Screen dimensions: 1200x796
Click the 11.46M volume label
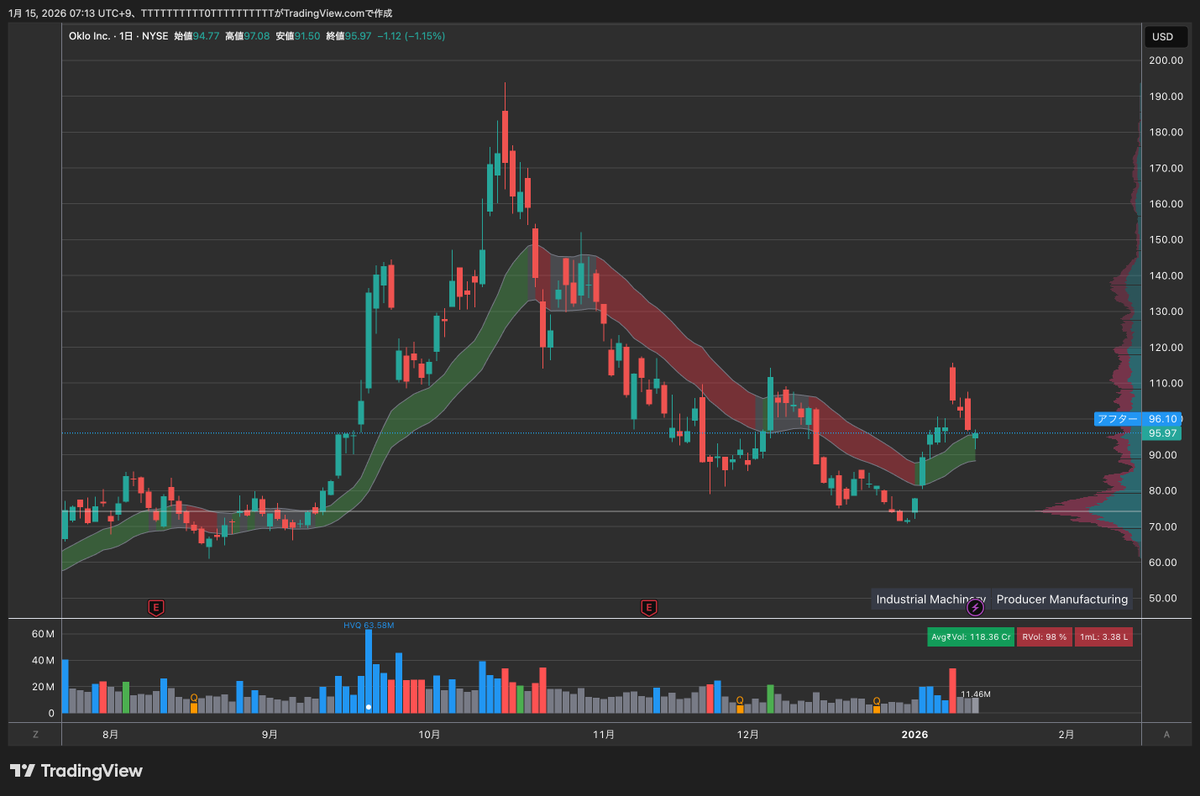click(975, 693)
